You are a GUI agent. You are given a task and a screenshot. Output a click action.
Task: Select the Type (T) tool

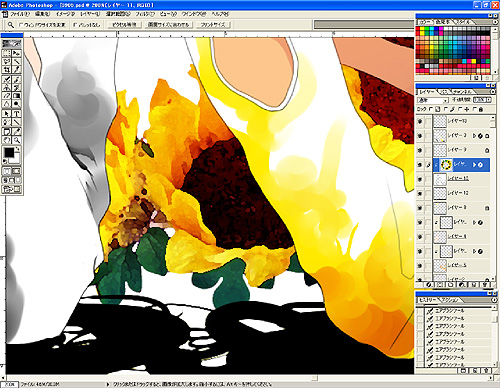point(17,114)
